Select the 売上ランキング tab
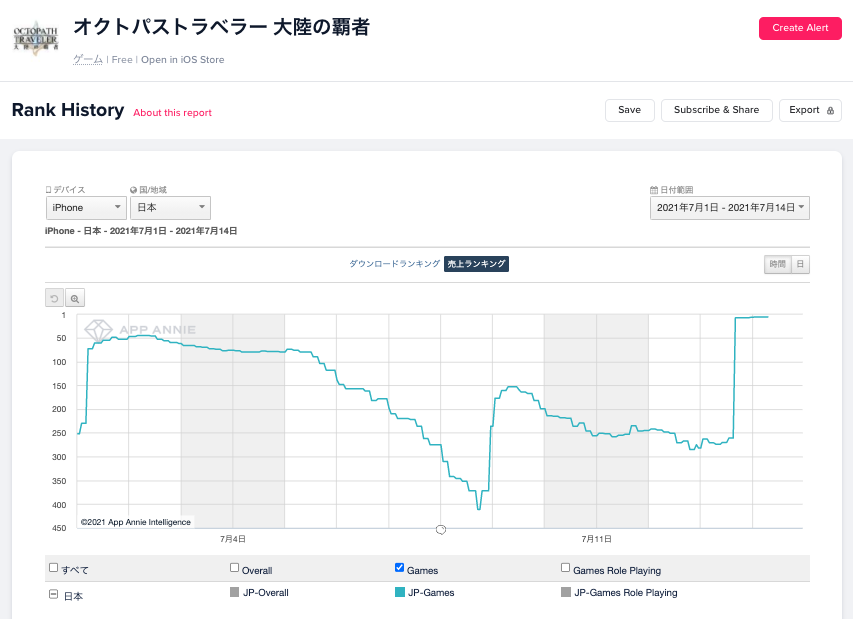 coord(477,264)
